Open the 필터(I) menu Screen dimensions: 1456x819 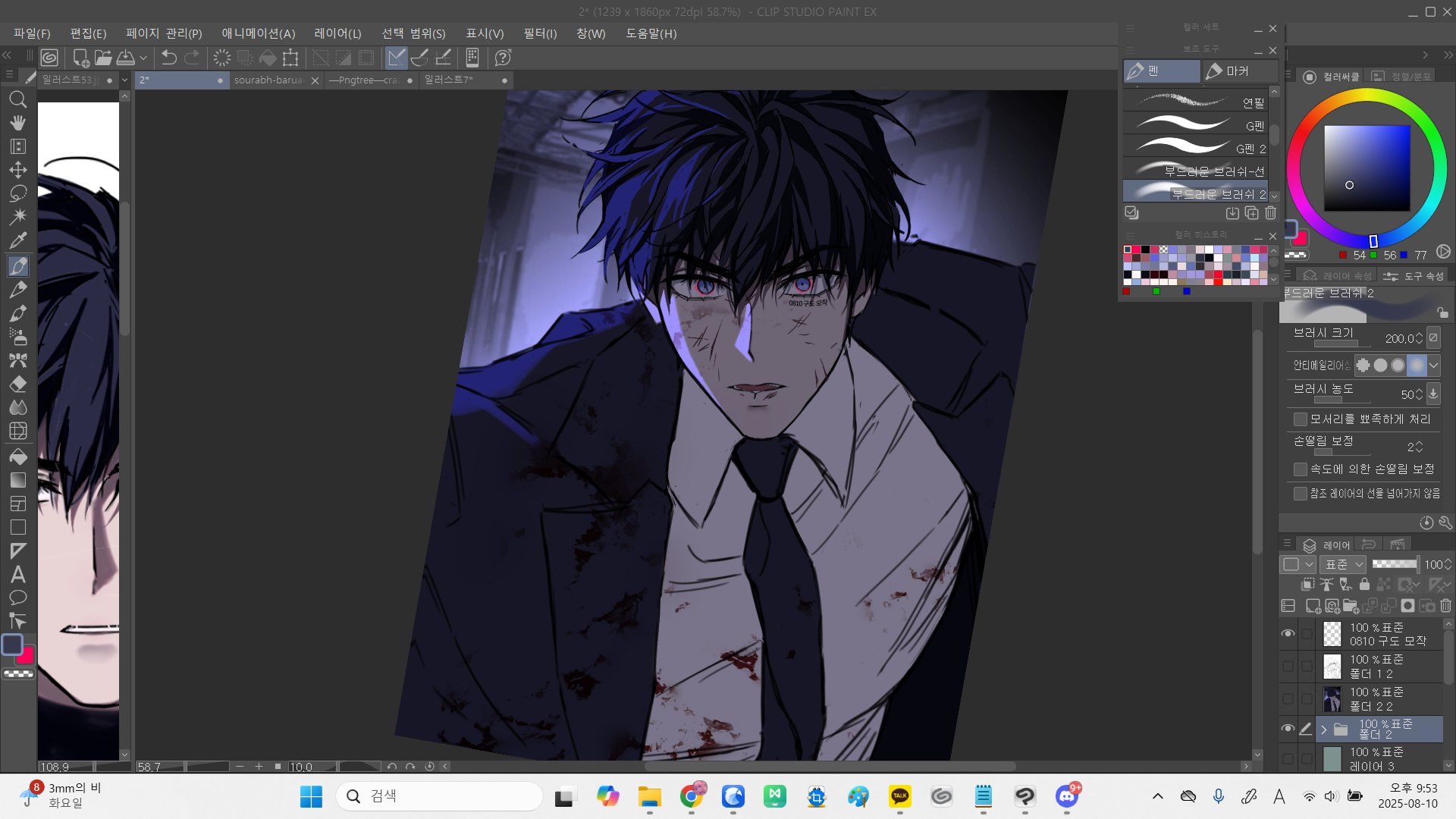click(x=539, y=33)
